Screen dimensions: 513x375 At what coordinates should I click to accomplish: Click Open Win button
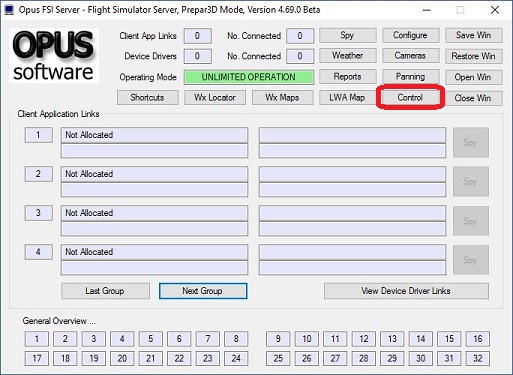coord(474,77)
